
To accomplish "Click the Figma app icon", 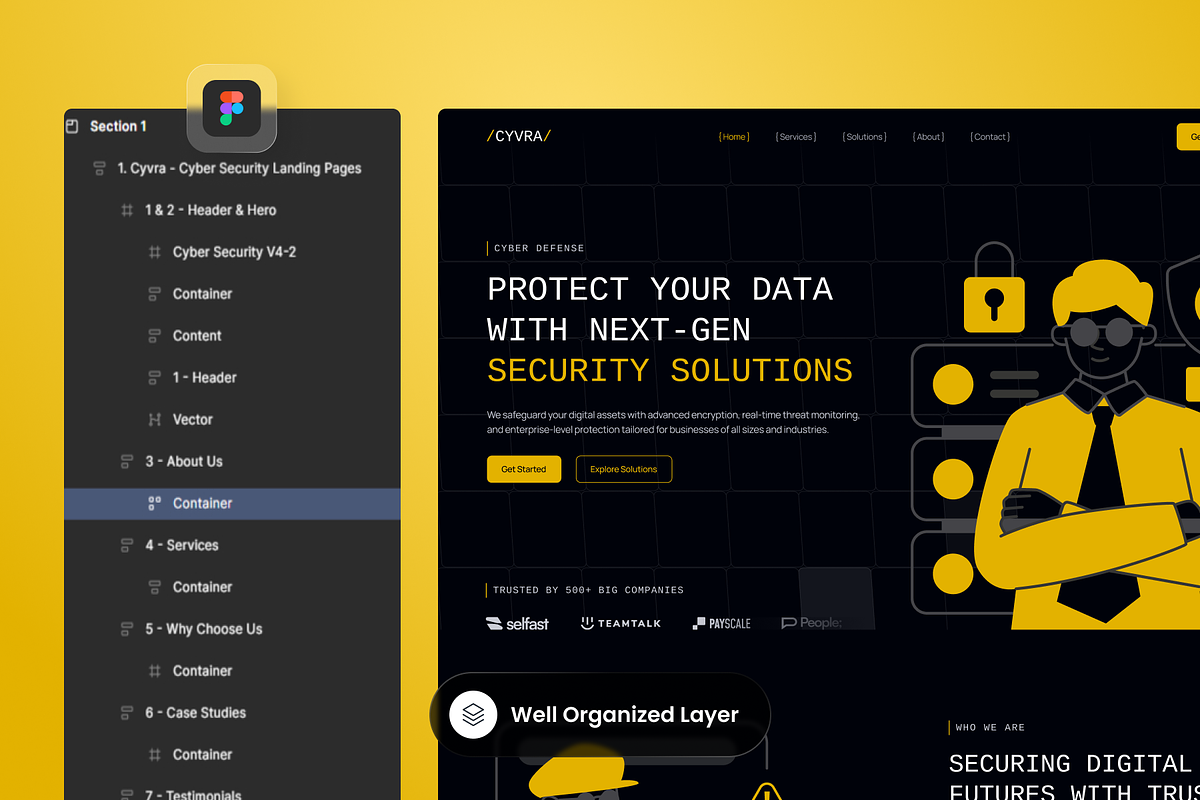I will coord(232,108).
